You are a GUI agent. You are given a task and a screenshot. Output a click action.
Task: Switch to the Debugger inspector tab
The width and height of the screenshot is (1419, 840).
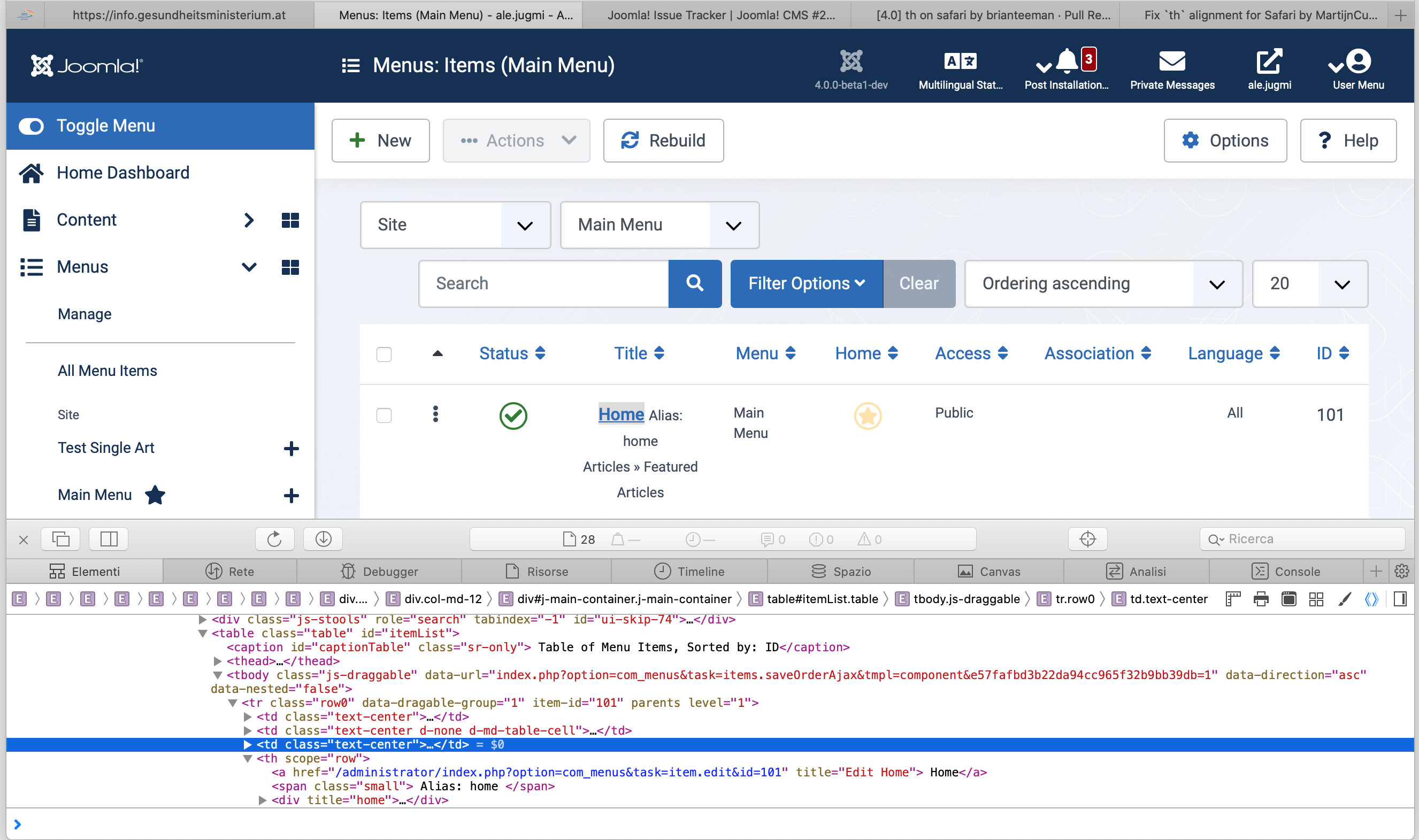pos(379,571)
